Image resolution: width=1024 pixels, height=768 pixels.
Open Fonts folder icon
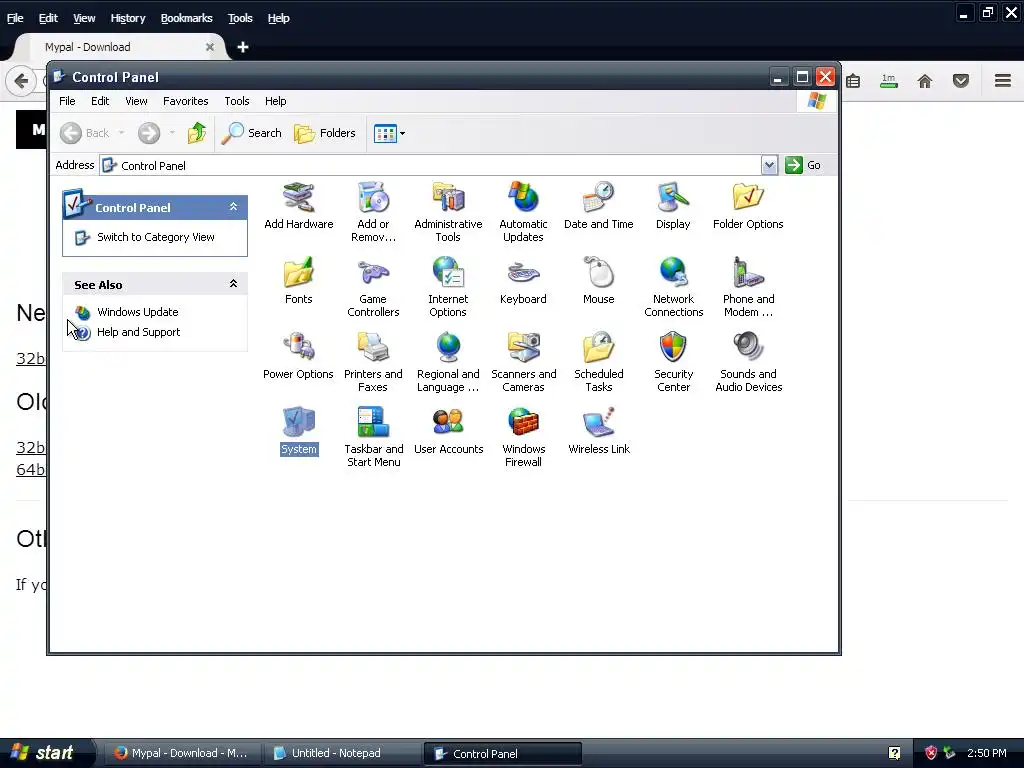298,281
